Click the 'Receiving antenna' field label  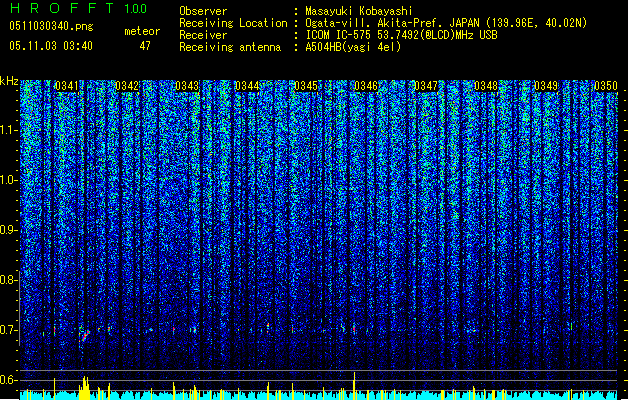point(230,47)
